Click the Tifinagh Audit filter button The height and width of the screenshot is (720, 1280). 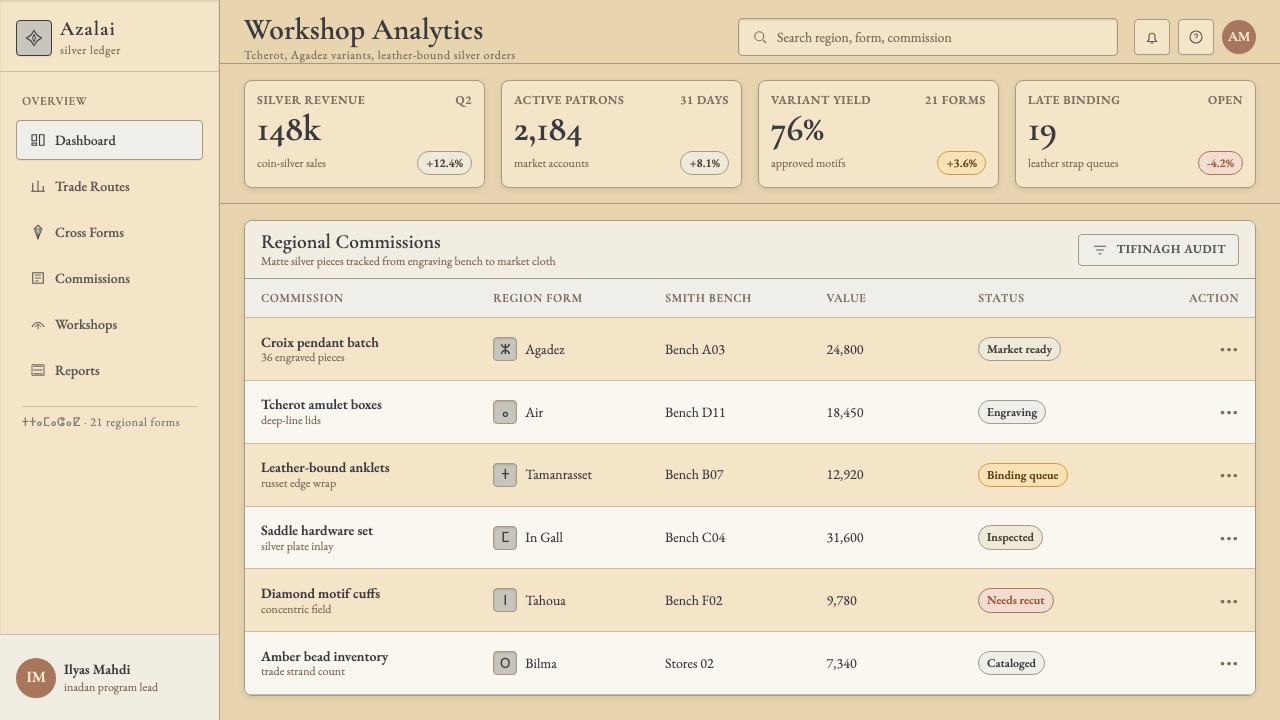pyautogui.click(x=1158, y=250)
